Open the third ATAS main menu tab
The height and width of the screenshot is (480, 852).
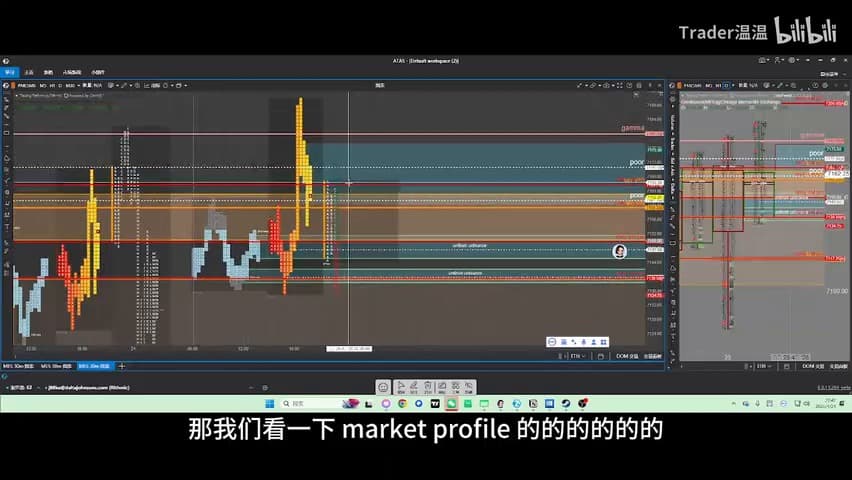[x=48, y=72]
